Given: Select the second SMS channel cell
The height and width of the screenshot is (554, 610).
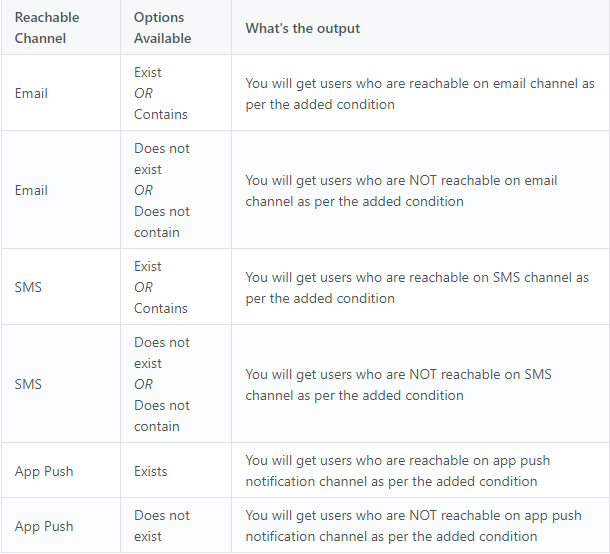Looking at the screenshot, I should [28, 384].
